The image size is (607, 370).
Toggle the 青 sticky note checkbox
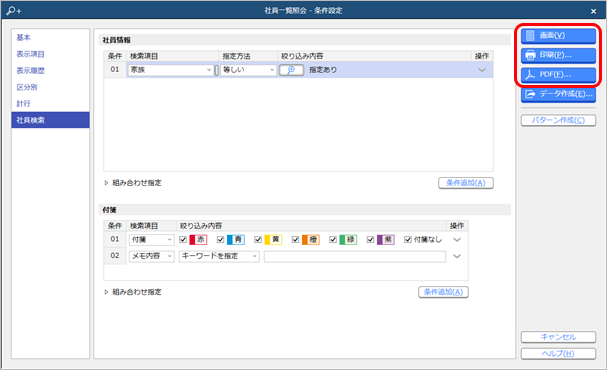tap(221, 240)
